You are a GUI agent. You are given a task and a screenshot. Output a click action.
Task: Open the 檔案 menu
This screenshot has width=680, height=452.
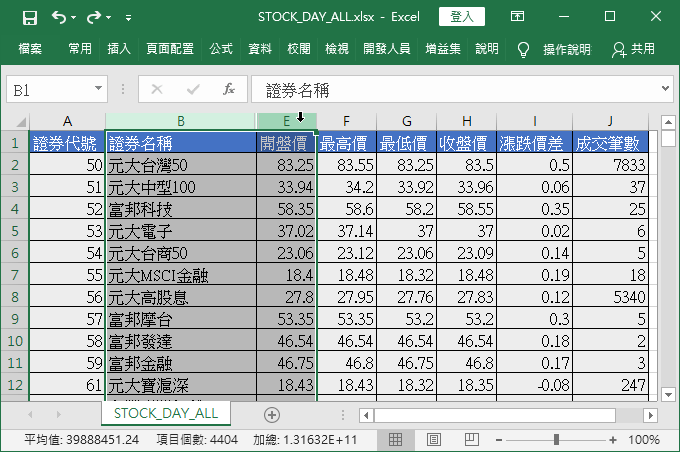(30, 49)
